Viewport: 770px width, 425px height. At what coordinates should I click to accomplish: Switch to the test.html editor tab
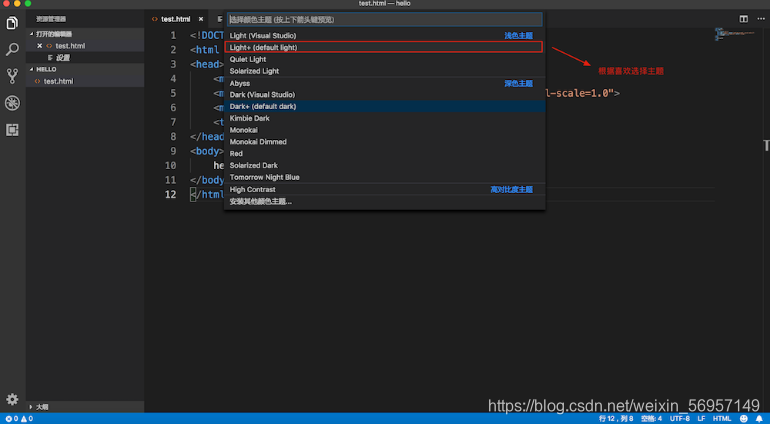175,19
